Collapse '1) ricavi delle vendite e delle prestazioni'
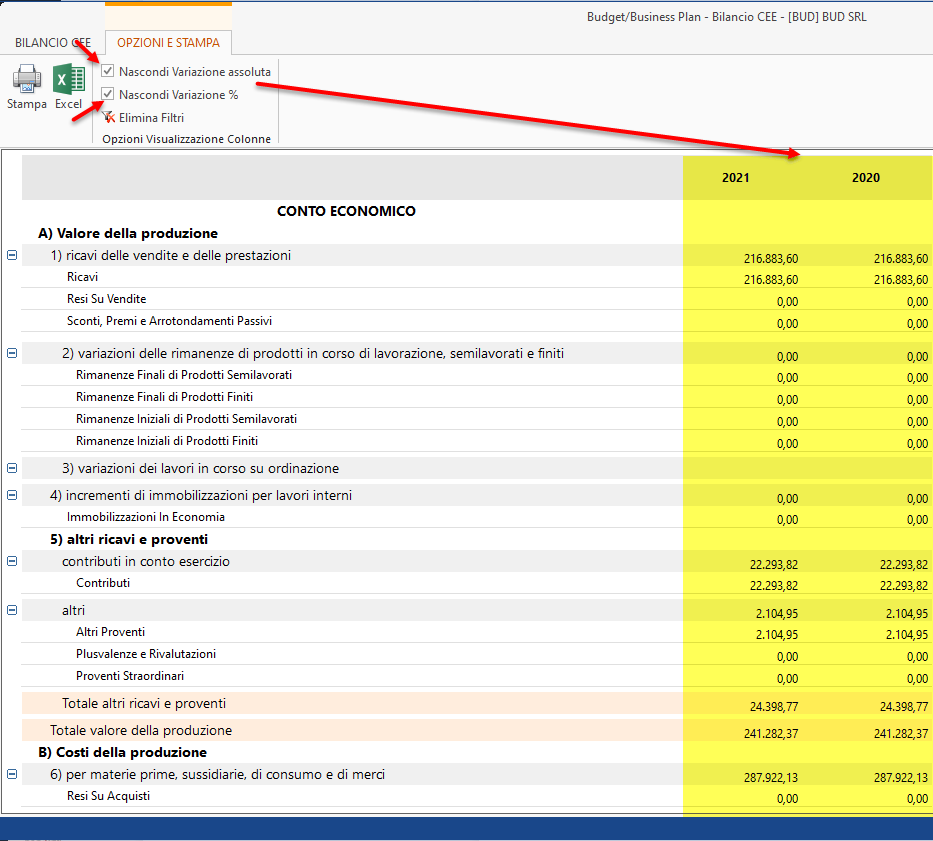This screenshot has height=841, width=933. [x=12, y=255]
